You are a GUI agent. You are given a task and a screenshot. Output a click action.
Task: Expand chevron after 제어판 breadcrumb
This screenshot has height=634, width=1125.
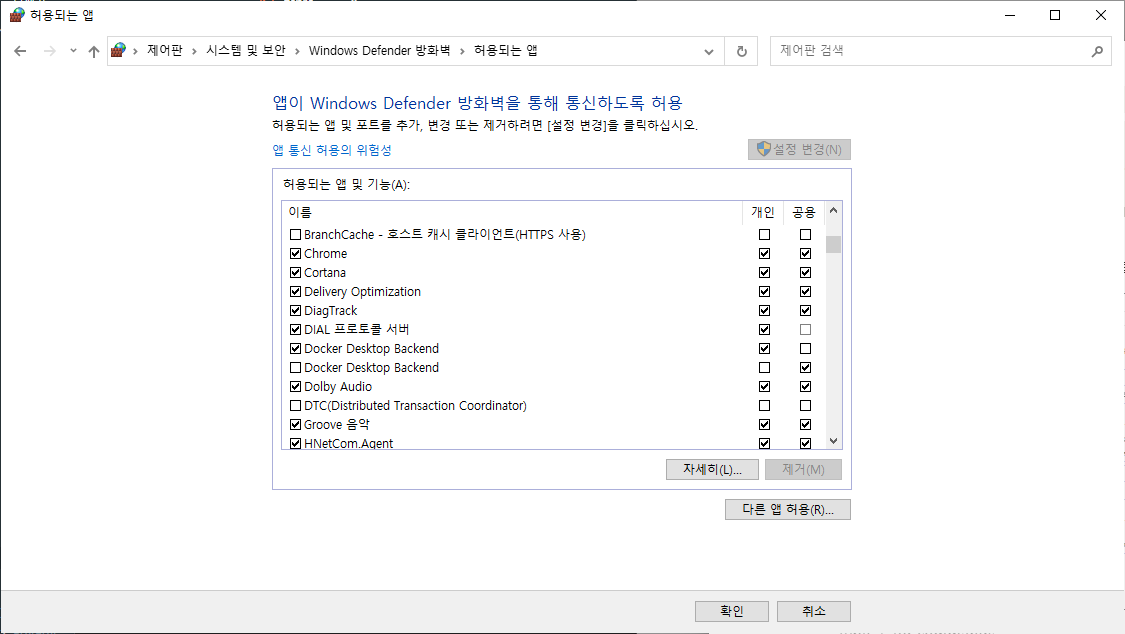[194, 51]
